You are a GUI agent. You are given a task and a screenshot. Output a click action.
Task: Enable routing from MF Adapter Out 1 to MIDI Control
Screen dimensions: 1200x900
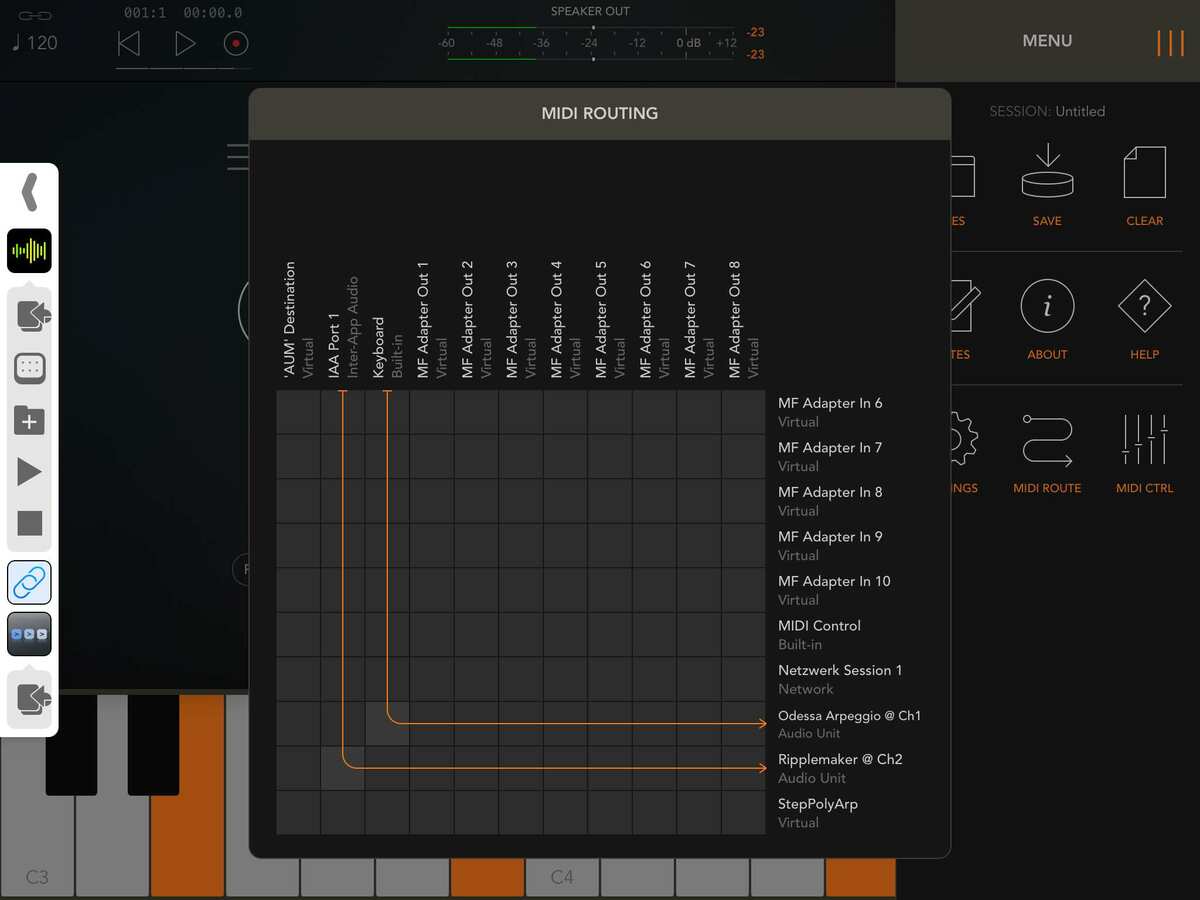432,635
